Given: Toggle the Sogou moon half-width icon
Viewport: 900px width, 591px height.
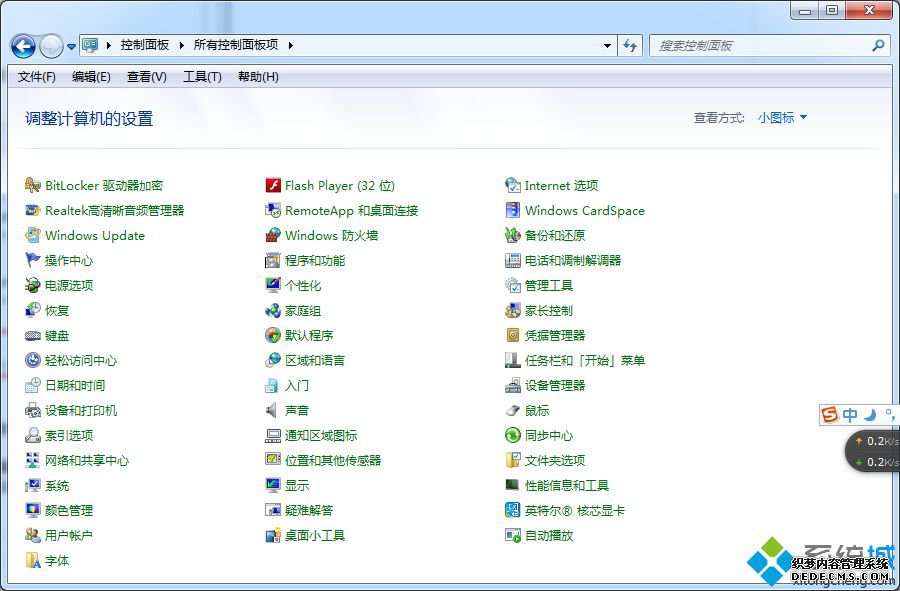Looking at the screenshot, I should (871, 414).
